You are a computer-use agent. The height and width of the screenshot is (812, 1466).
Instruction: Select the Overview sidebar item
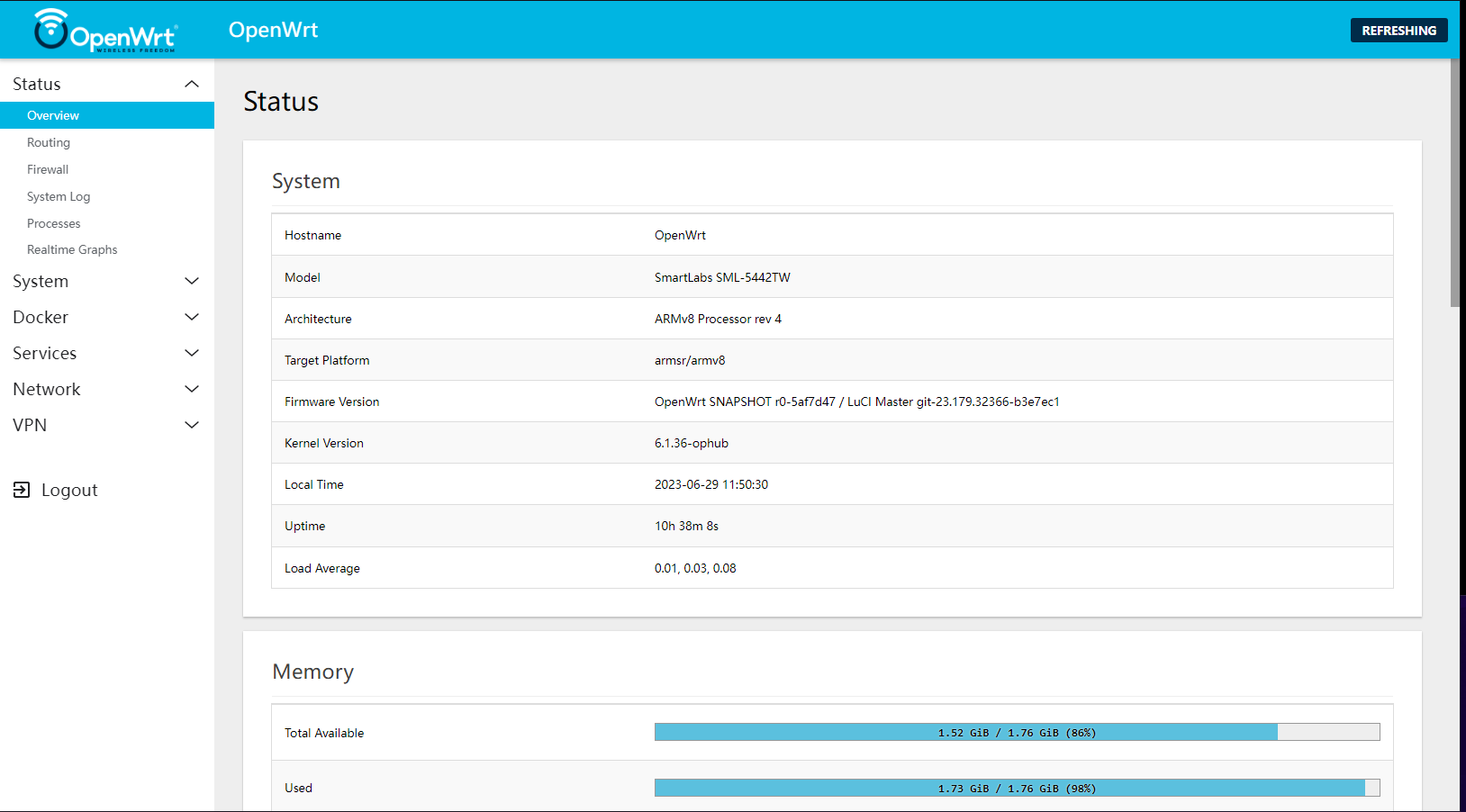[x=53, y=115]
